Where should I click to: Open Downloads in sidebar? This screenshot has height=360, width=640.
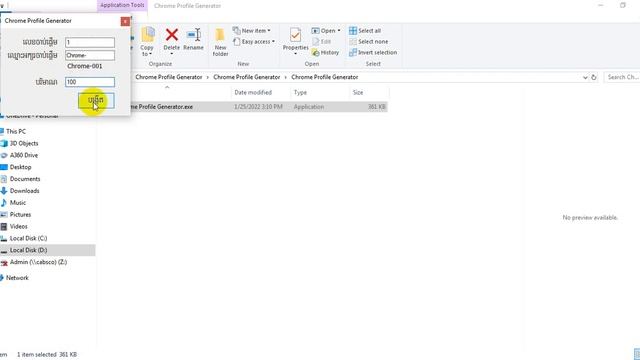[24, 191]
